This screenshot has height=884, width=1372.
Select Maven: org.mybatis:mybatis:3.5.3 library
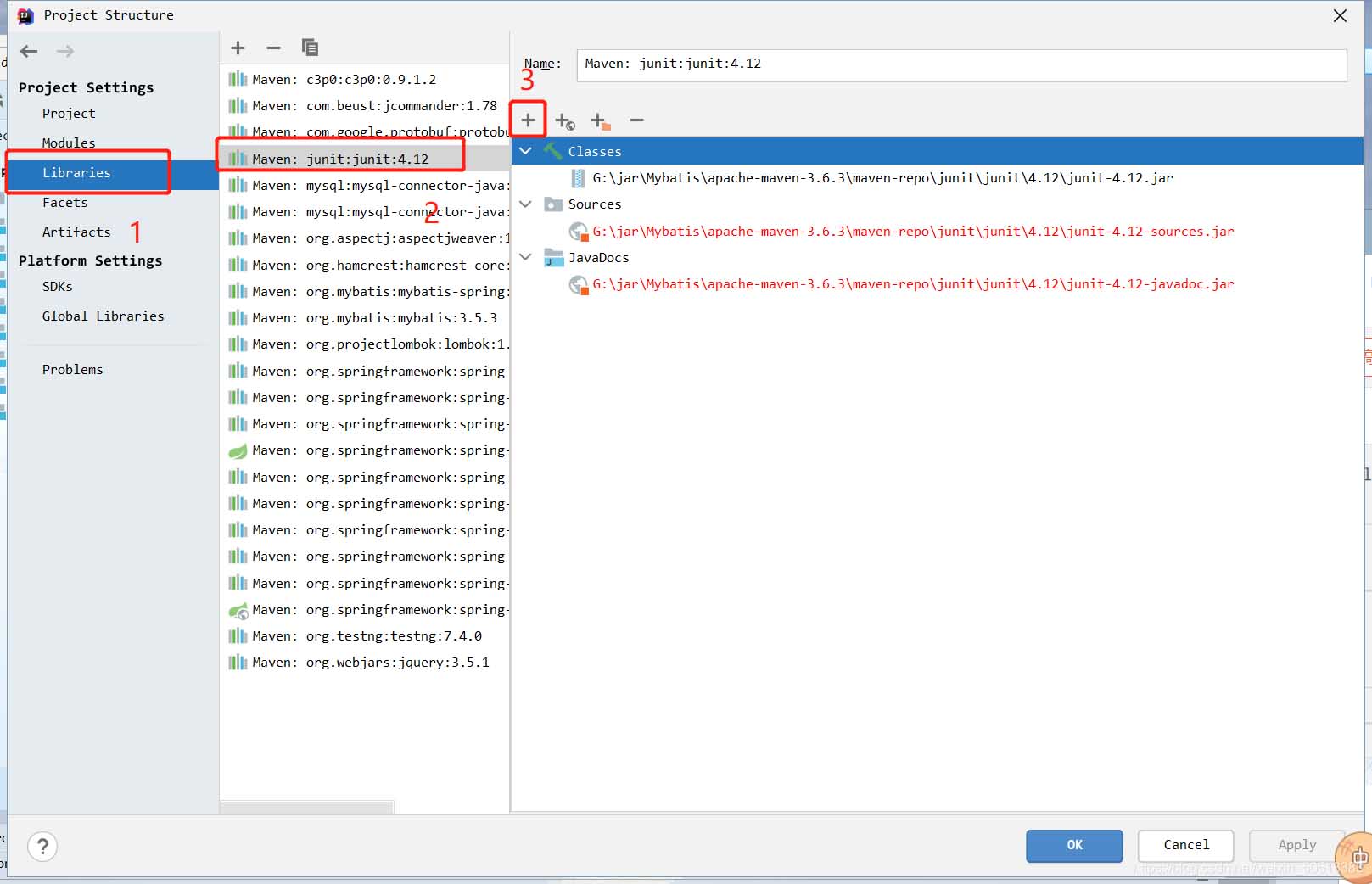pyautogui.click(x=364, y=318)
